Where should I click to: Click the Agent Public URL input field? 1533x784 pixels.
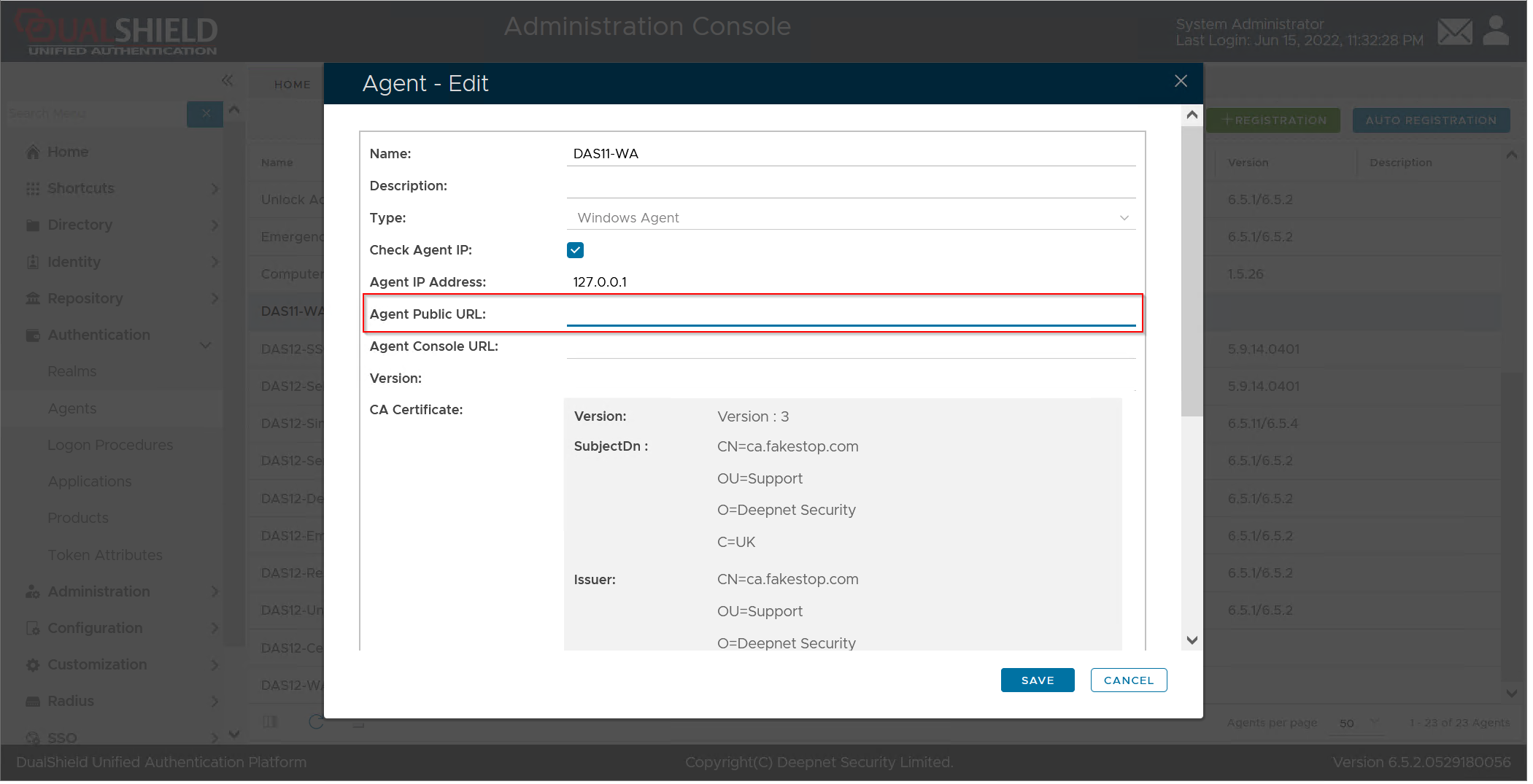tap(850, 314)
